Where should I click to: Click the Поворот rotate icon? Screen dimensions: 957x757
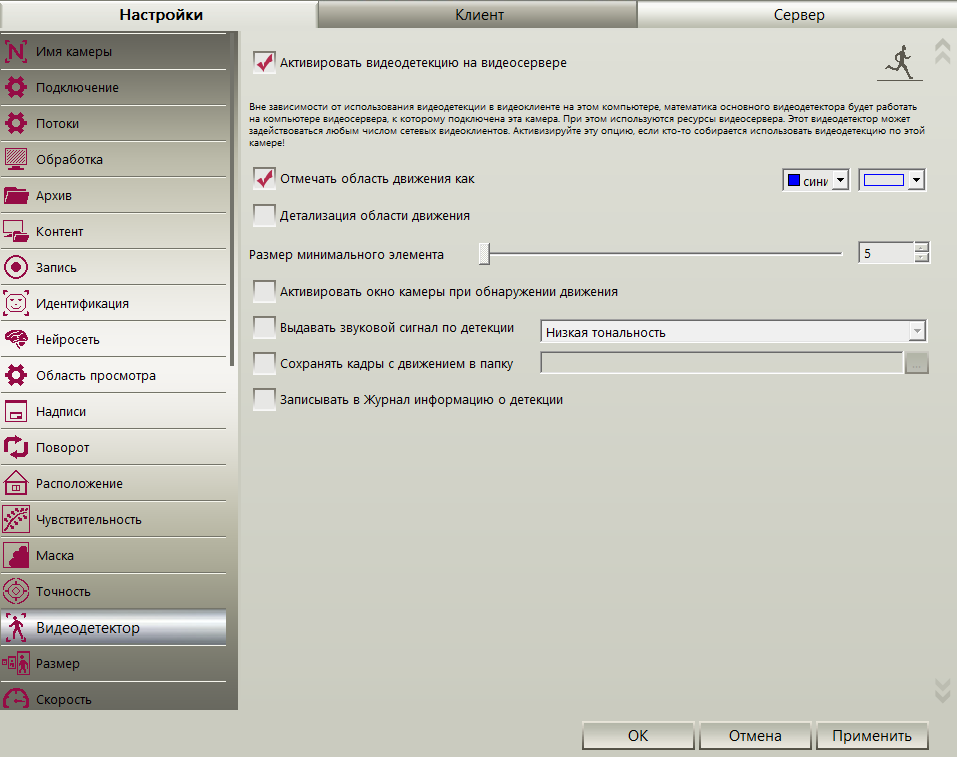click(16, 447)
